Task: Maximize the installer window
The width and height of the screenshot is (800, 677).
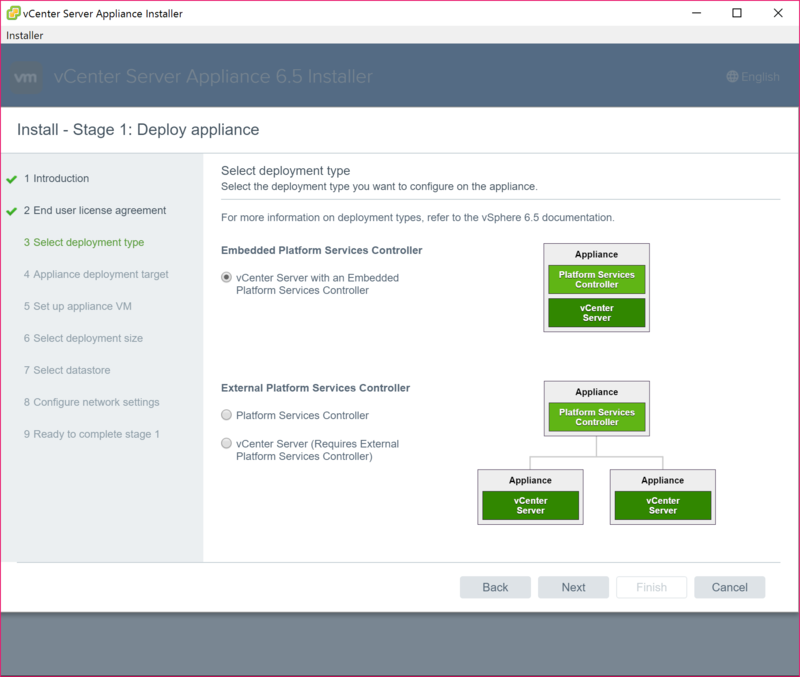Action: pos(737,13)
